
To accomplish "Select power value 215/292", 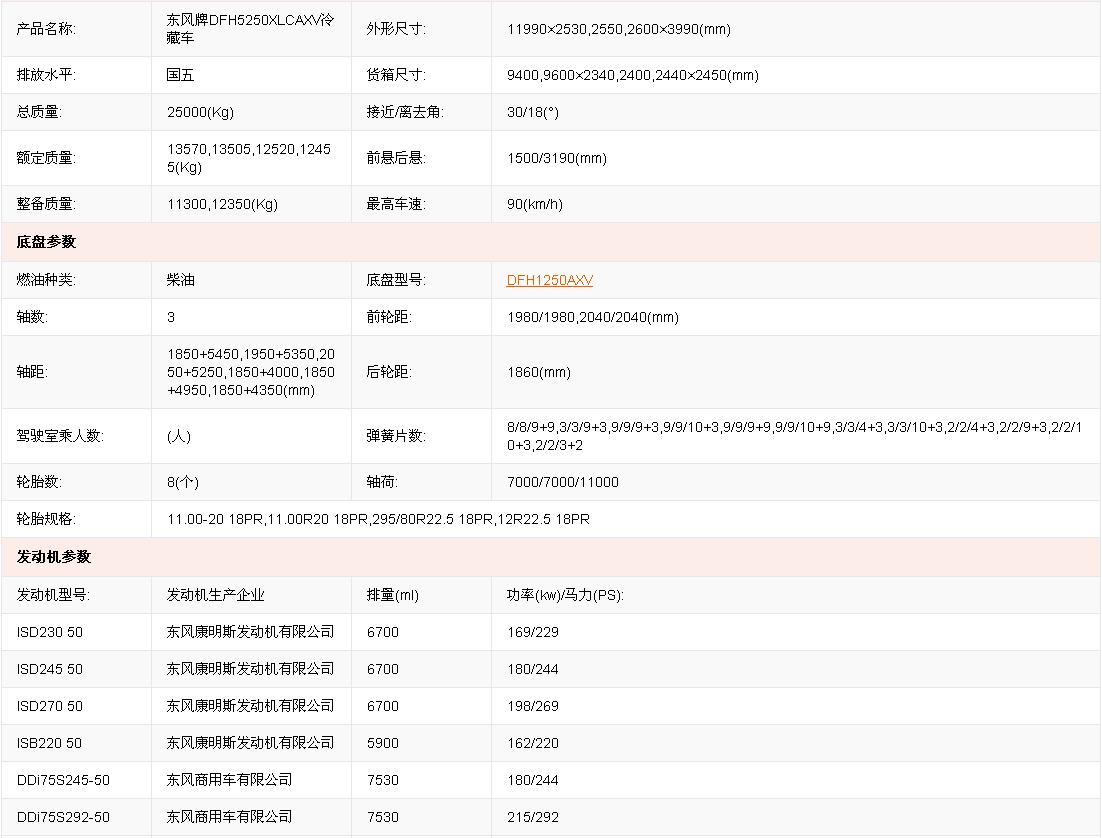I will (x=533, y=817).
